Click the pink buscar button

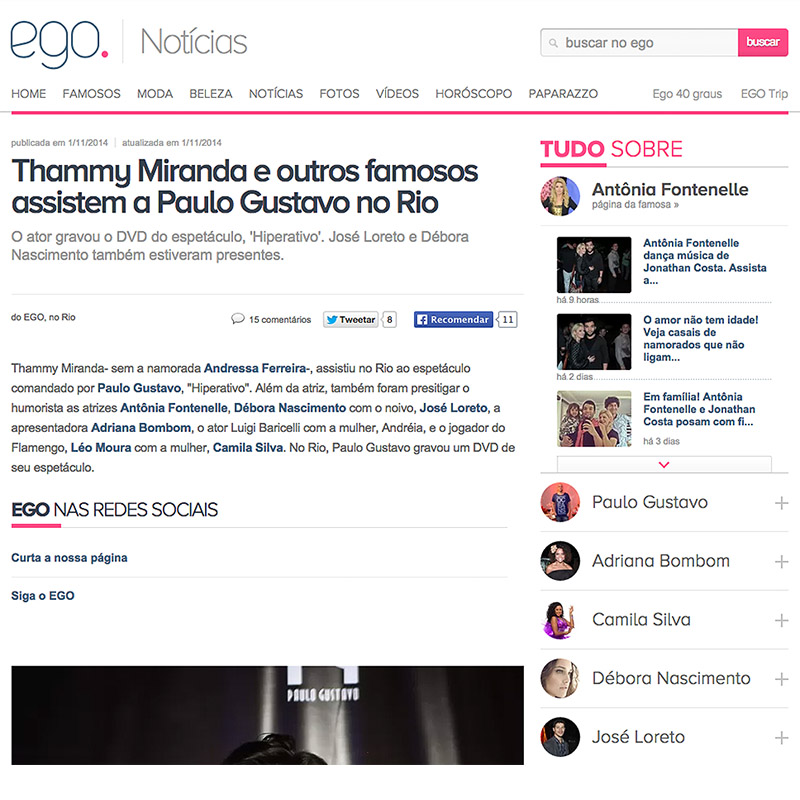coord(763,42)
